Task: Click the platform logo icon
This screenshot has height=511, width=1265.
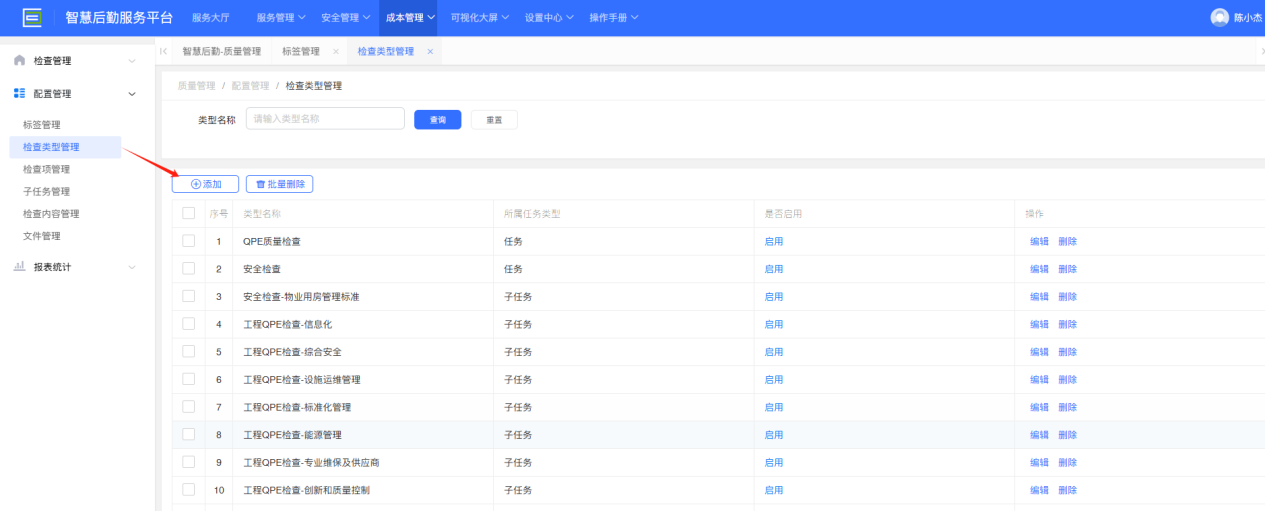Action: click(32, 17)
